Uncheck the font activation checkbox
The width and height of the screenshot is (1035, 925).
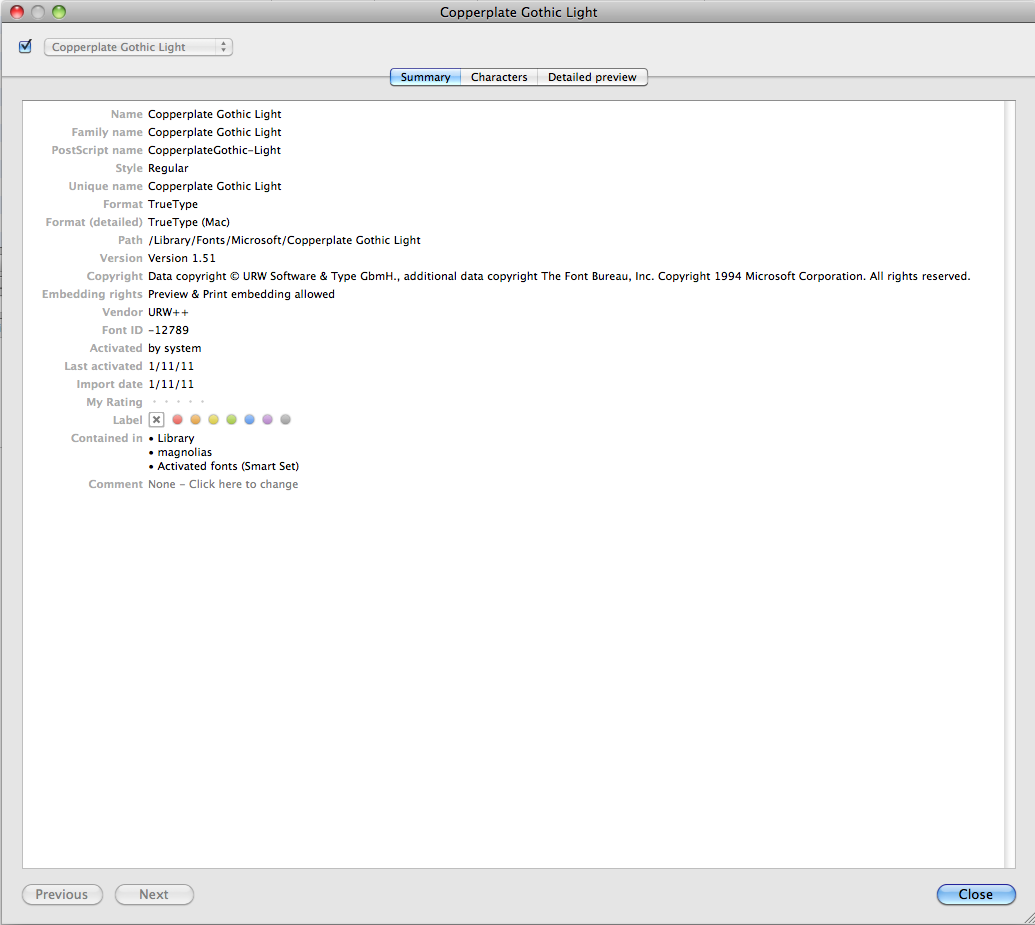click(26, 46)
